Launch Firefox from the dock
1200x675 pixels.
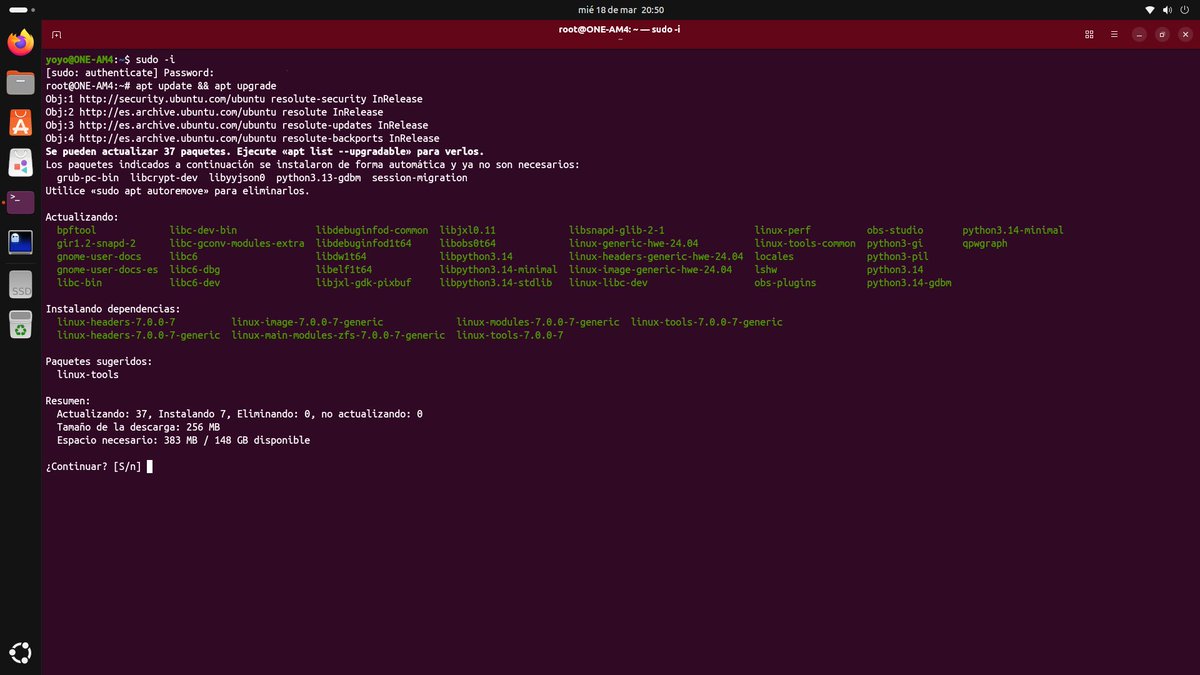click(21, 42)
